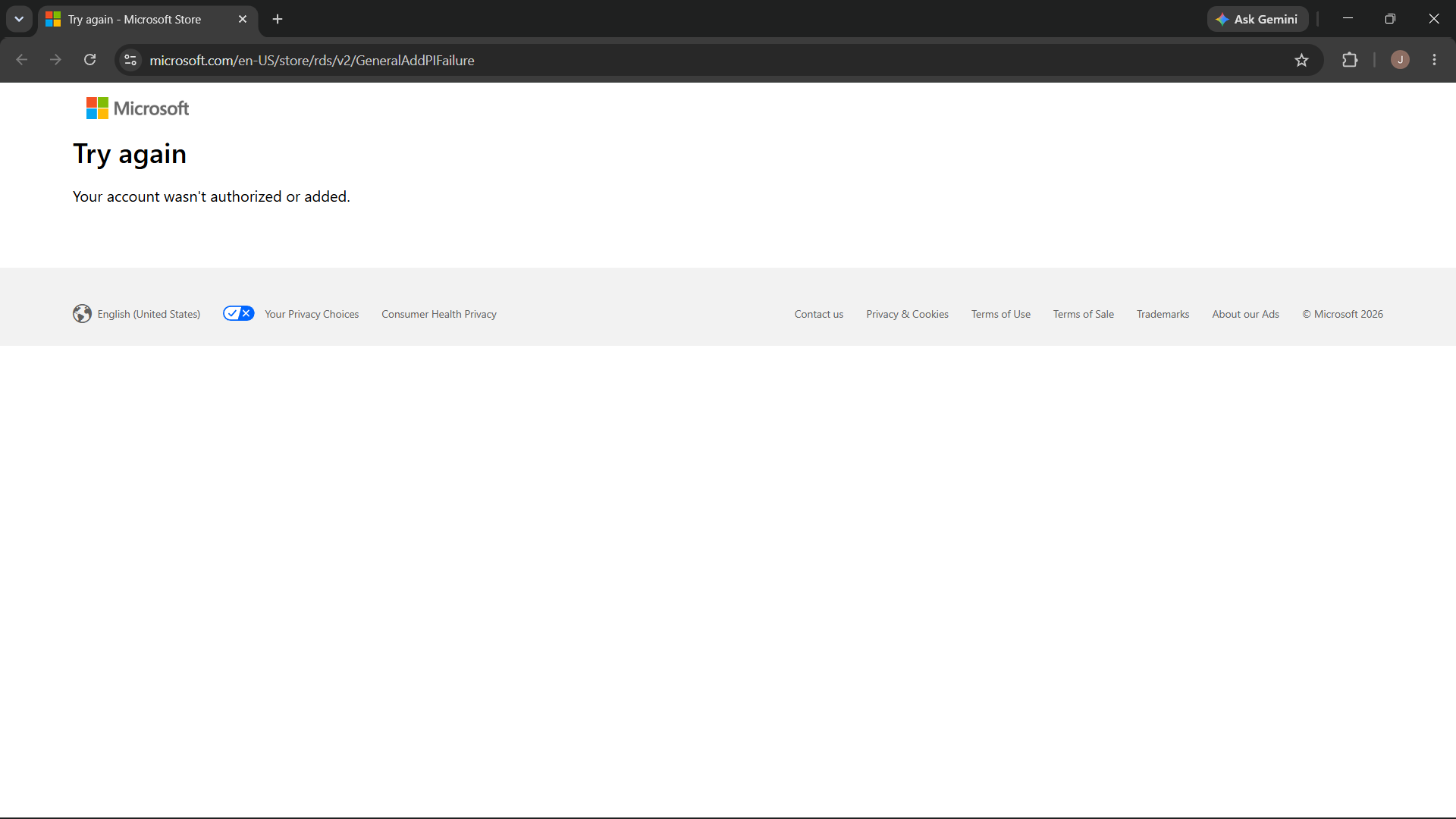Restore down the Chrome window
1456x819 pixels.
pos(1390,19)
